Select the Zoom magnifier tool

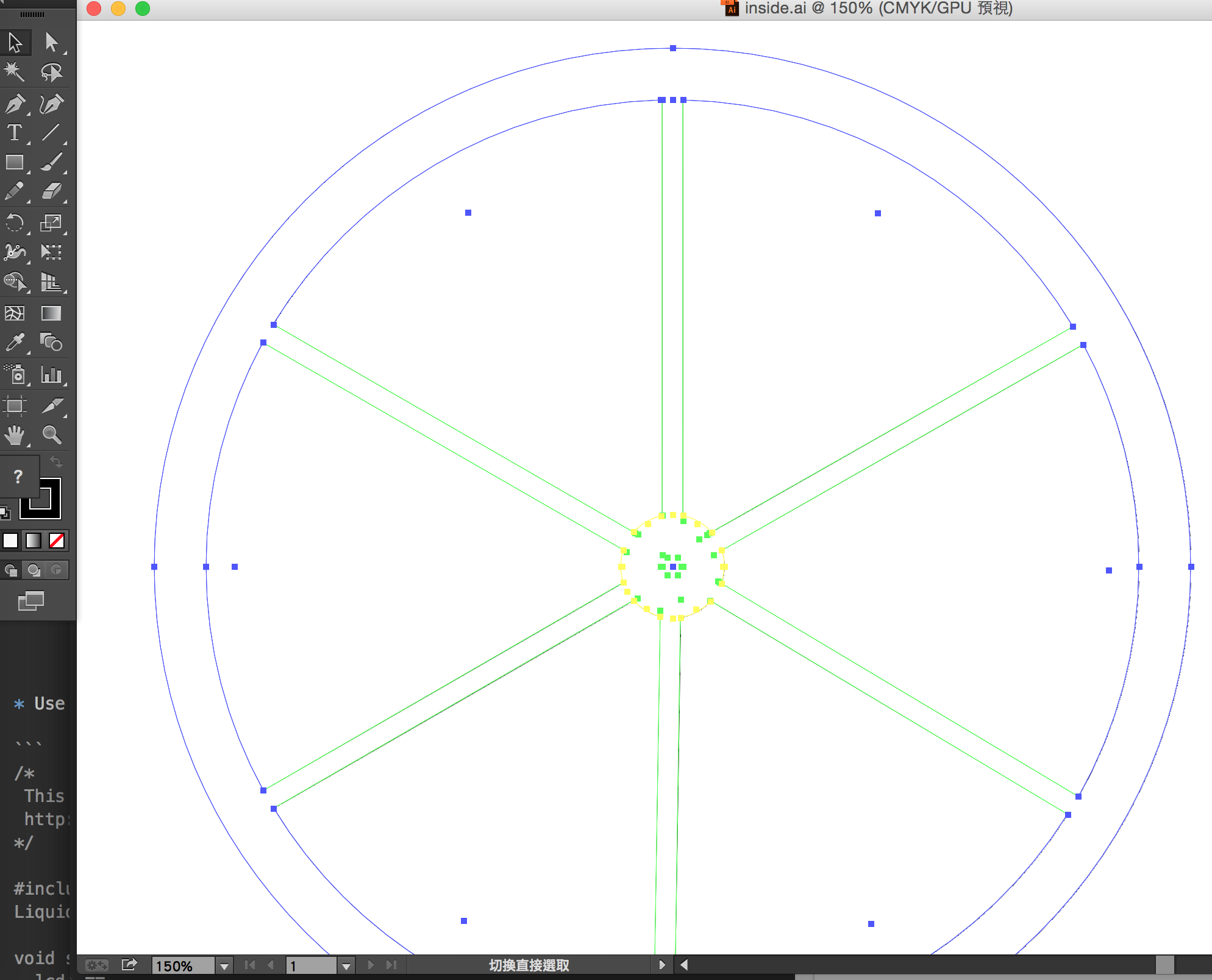coord(52,435)
